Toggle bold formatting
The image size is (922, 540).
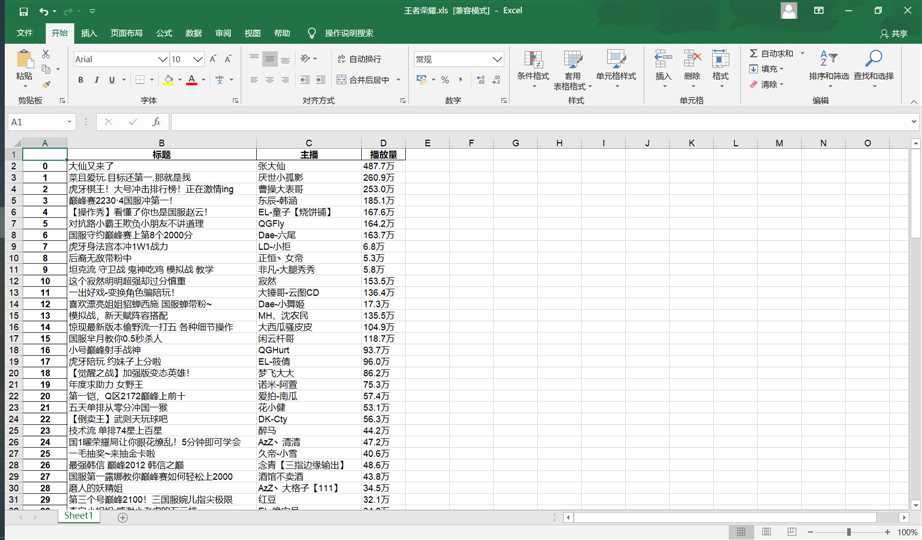pos(81,79)
